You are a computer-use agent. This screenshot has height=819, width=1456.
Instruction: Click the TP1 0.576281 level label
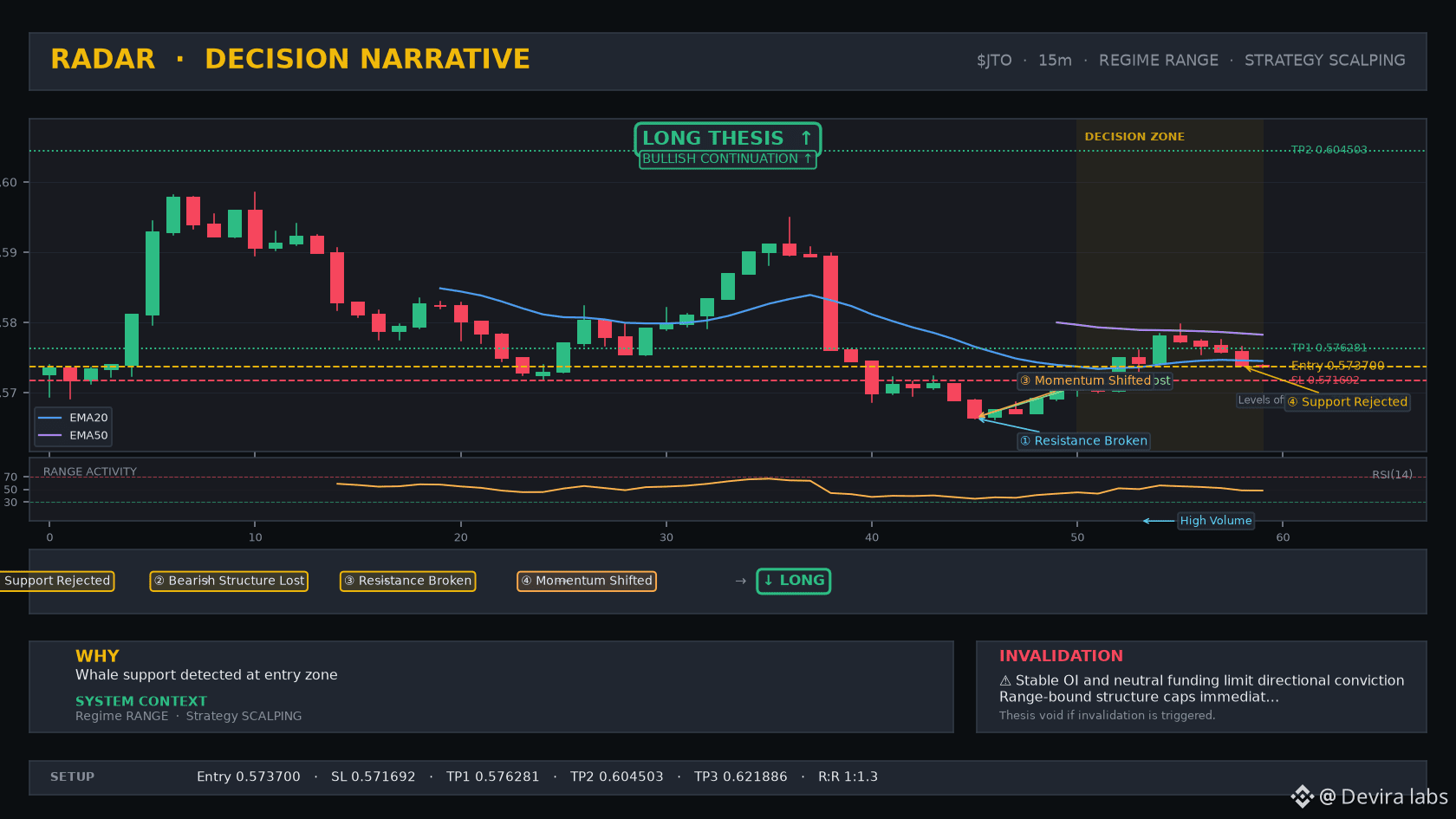point(1329,348)
